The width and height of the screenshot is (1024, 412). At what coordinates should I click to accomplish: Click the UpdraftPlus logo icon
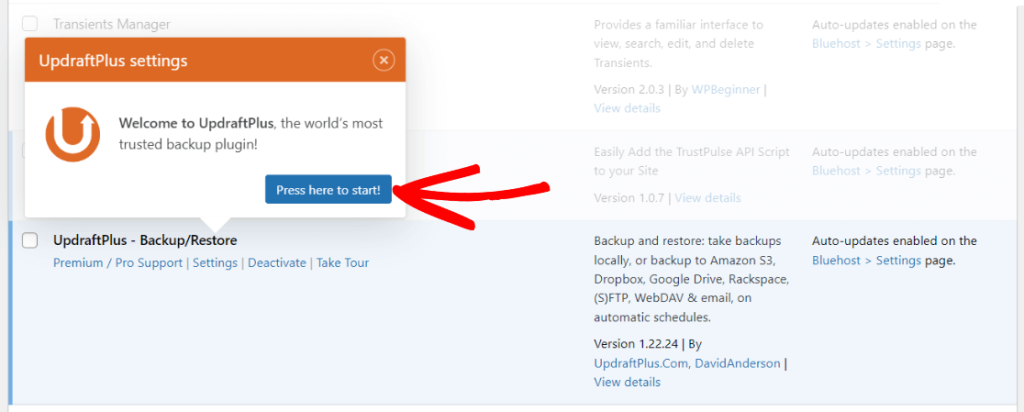point(72,134)
